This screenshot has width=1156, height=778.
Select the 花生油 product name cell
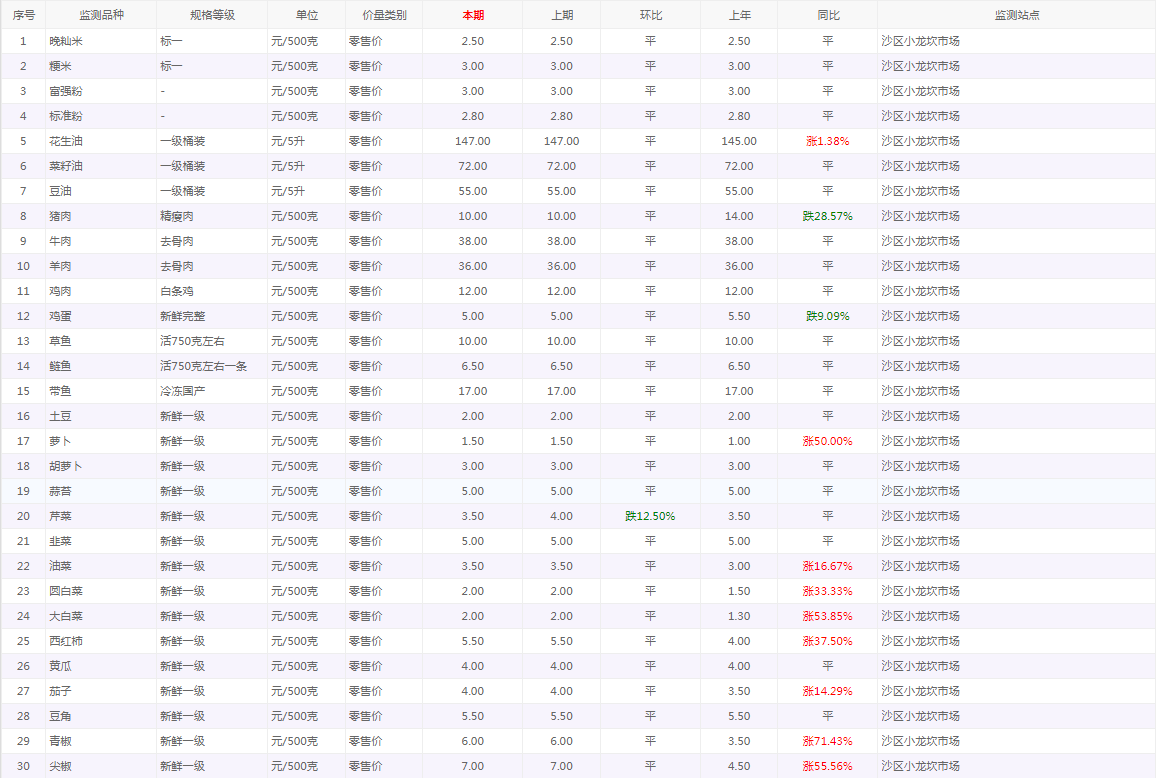(66, 141)
